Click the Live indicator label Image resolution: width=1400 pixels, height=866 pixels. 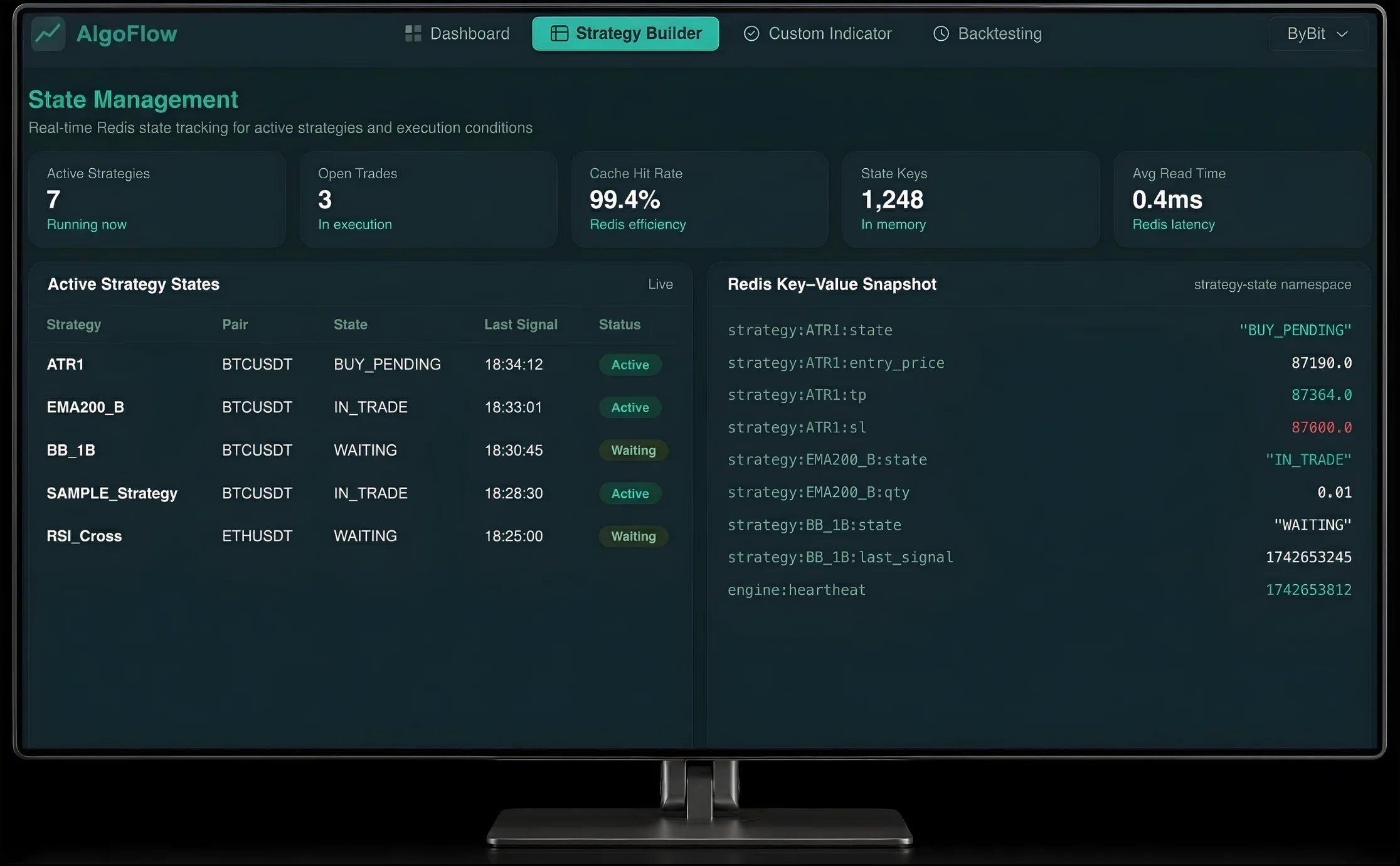point(660,284)
